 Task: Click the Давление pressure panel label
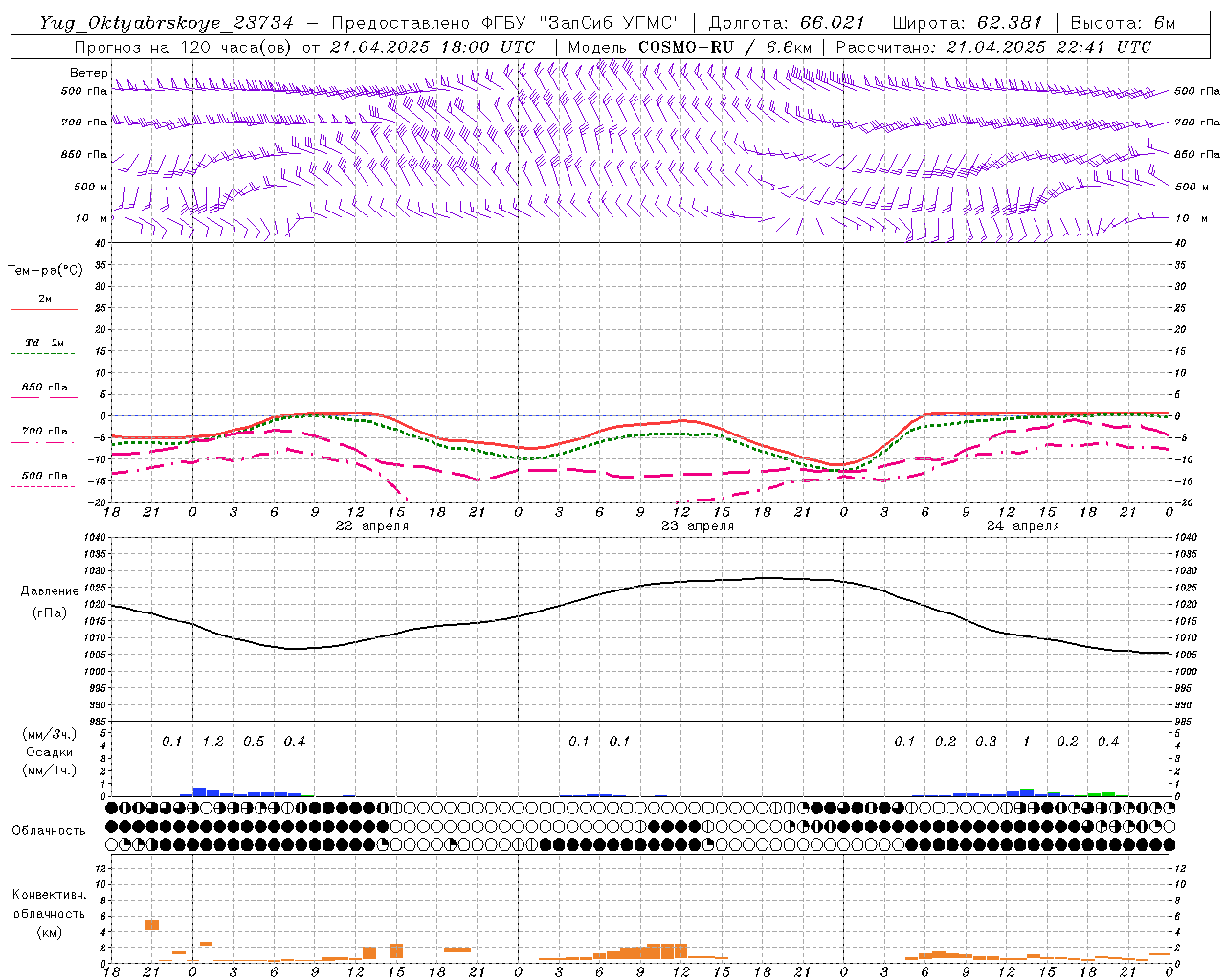point(50,591)
